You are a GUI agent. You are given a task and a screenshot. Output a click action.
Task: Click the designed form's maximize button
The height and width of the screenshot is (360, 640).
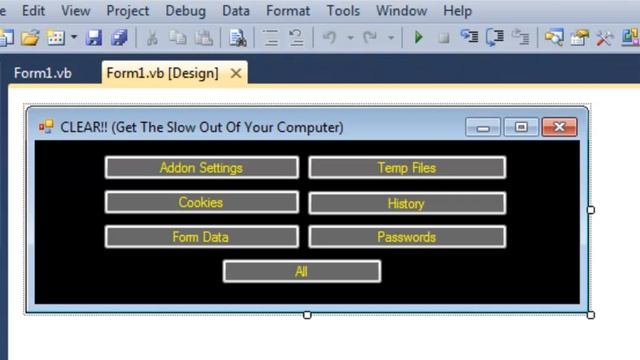point(521,127)
